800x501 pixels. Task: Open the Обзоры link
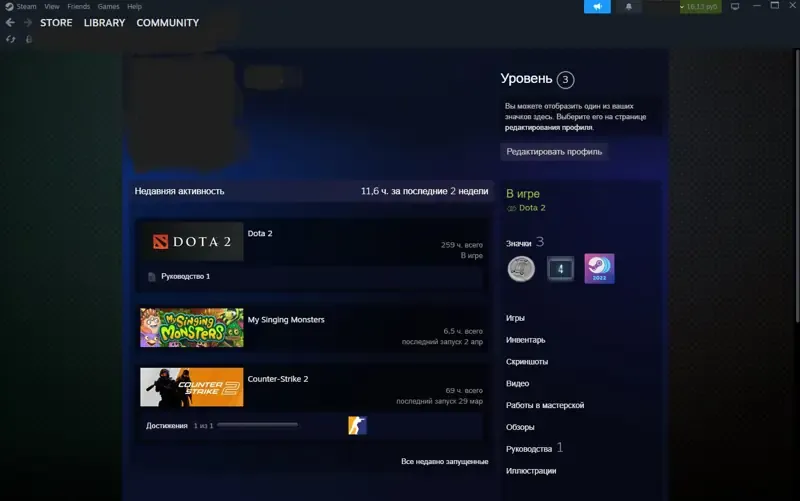click(x=520, y=427)
